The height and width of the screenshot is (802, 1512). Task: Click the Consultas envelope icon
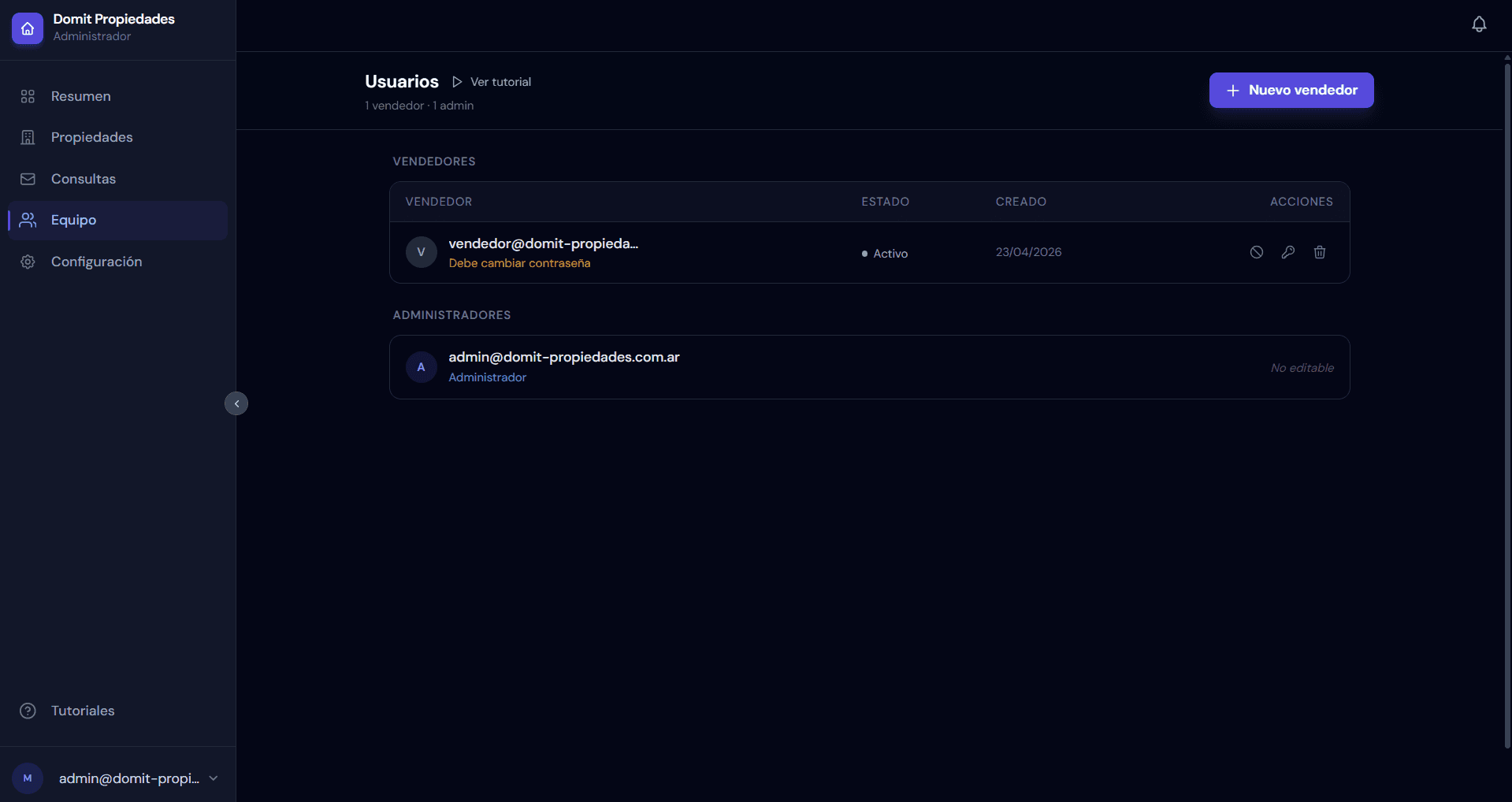tap(28, 179)
